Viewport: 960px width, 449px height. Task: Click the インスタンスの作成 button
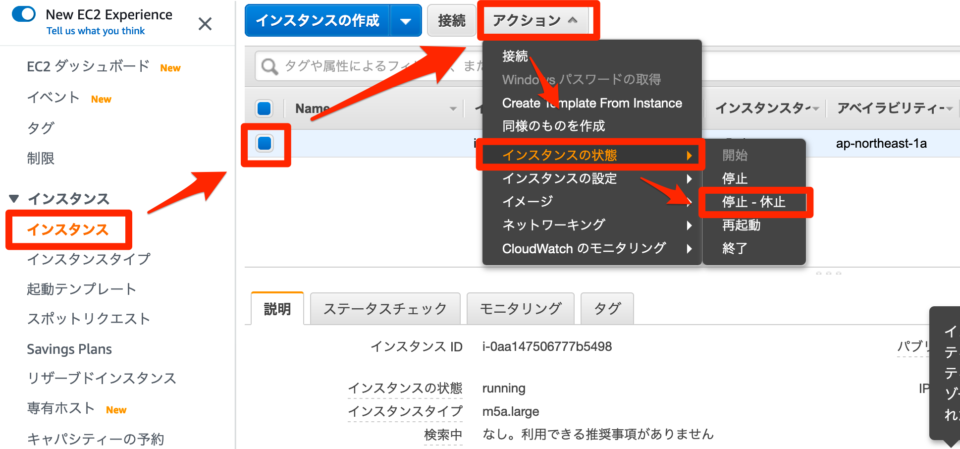tap(317, 20)
